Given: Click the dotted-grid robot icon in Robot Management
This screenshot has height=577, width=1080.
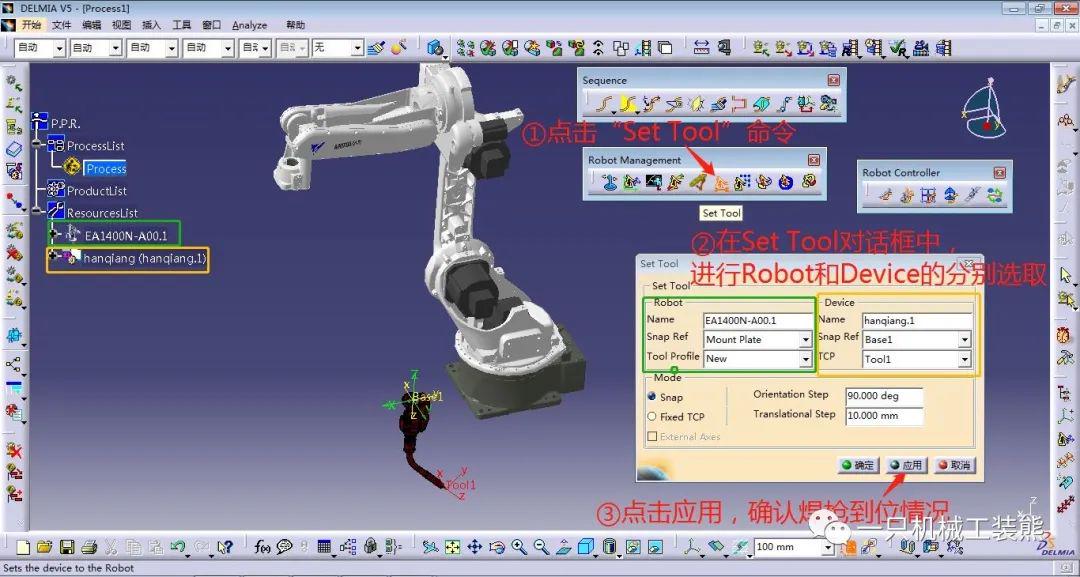Looking at the screenshot, I should (x=742, y=182).
